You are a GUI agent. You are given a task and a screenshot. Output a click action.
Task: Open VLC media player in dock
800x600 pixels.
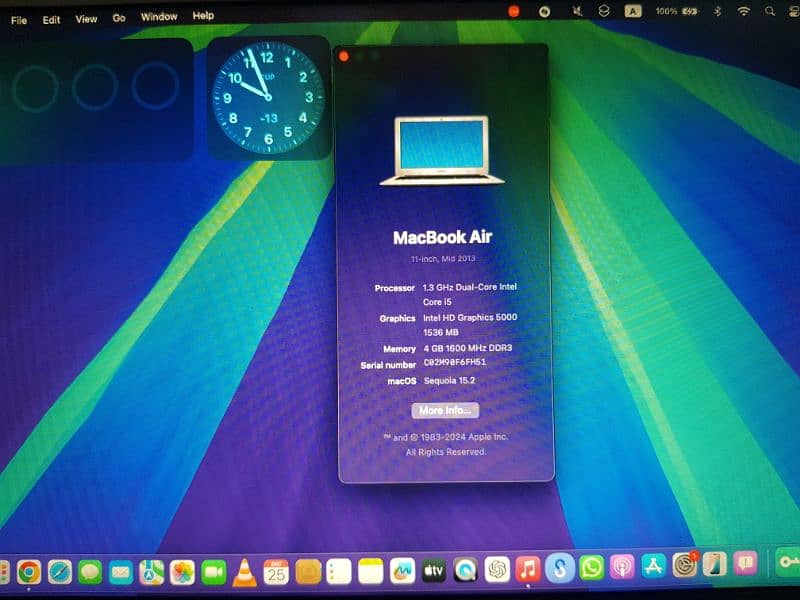[244, 571]
